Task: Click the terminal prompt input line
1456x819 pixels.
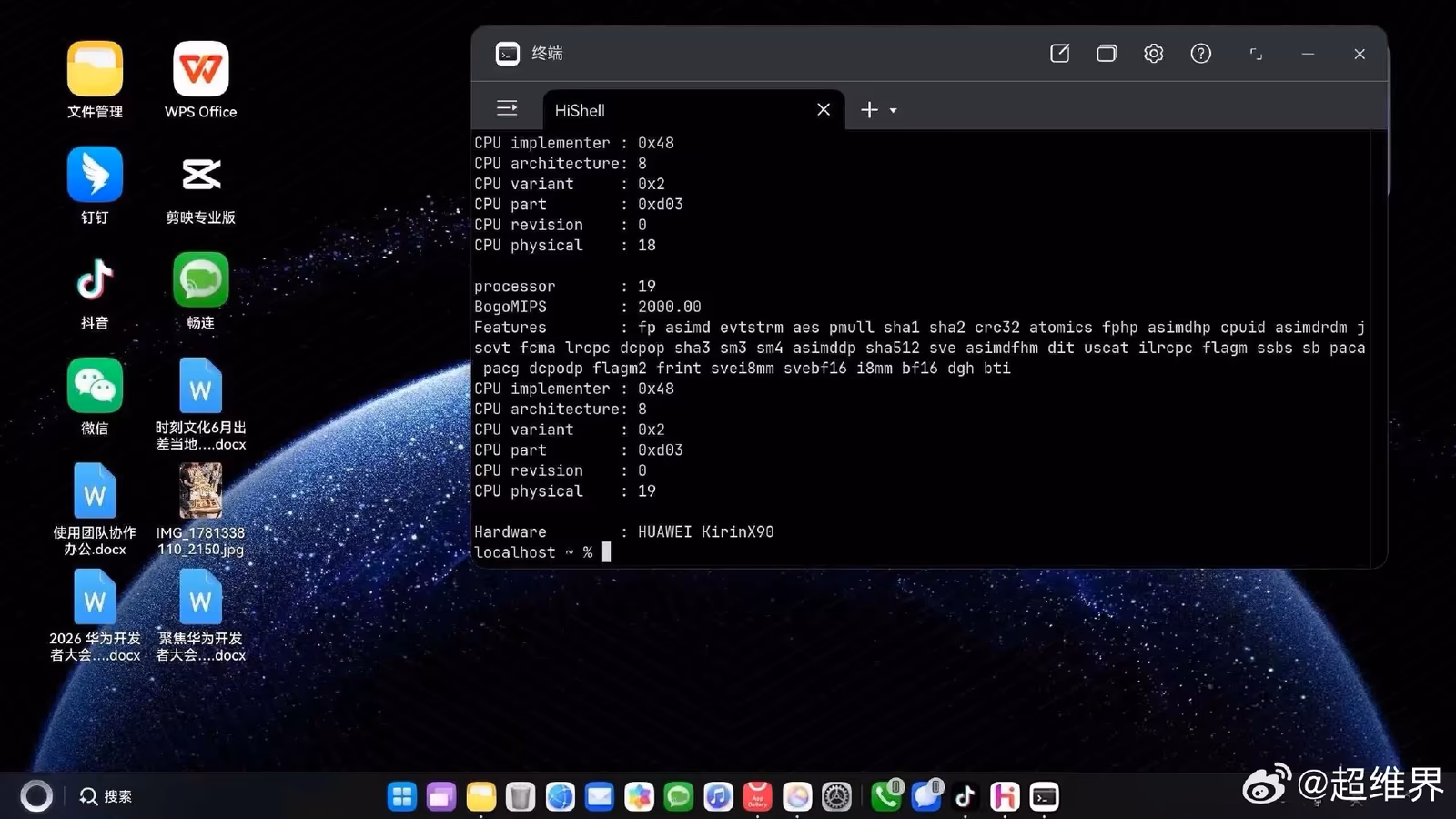Action: pyautogui.click(x=921, y=552)
